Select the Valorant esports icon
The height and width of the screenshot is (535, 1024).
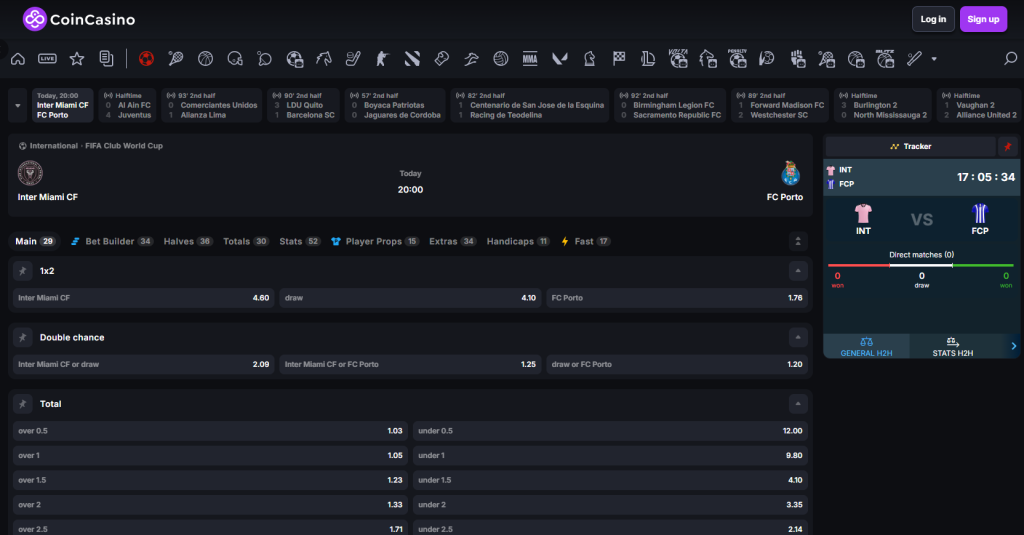[x=560, y=59]
